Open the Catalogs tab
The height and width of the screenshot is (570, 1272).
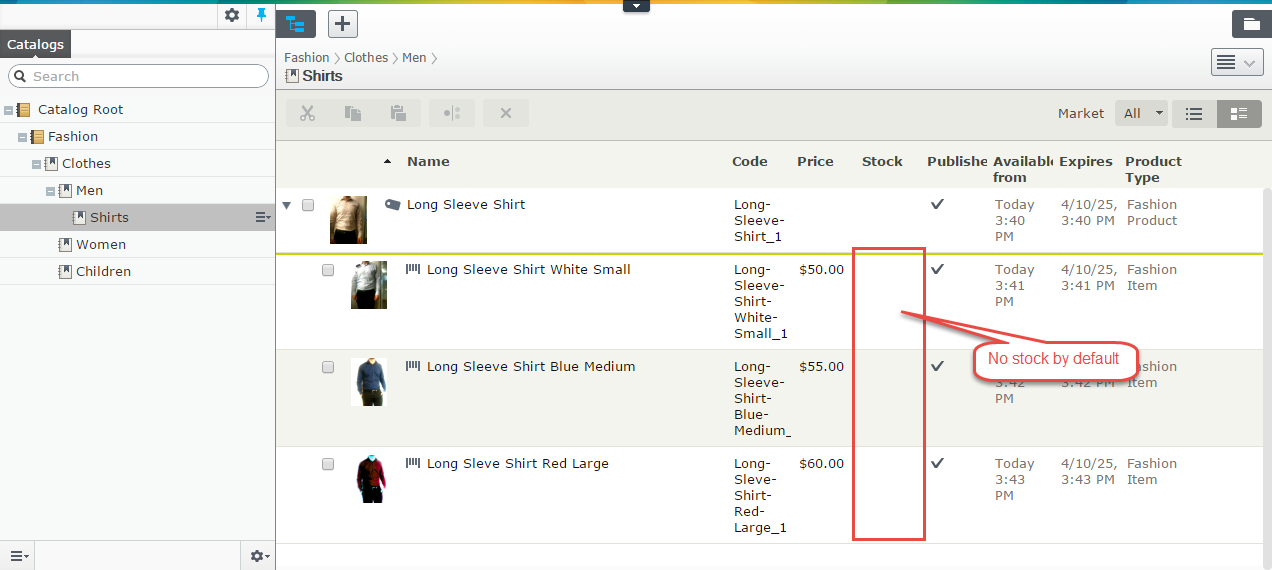(x=35, y=44)
